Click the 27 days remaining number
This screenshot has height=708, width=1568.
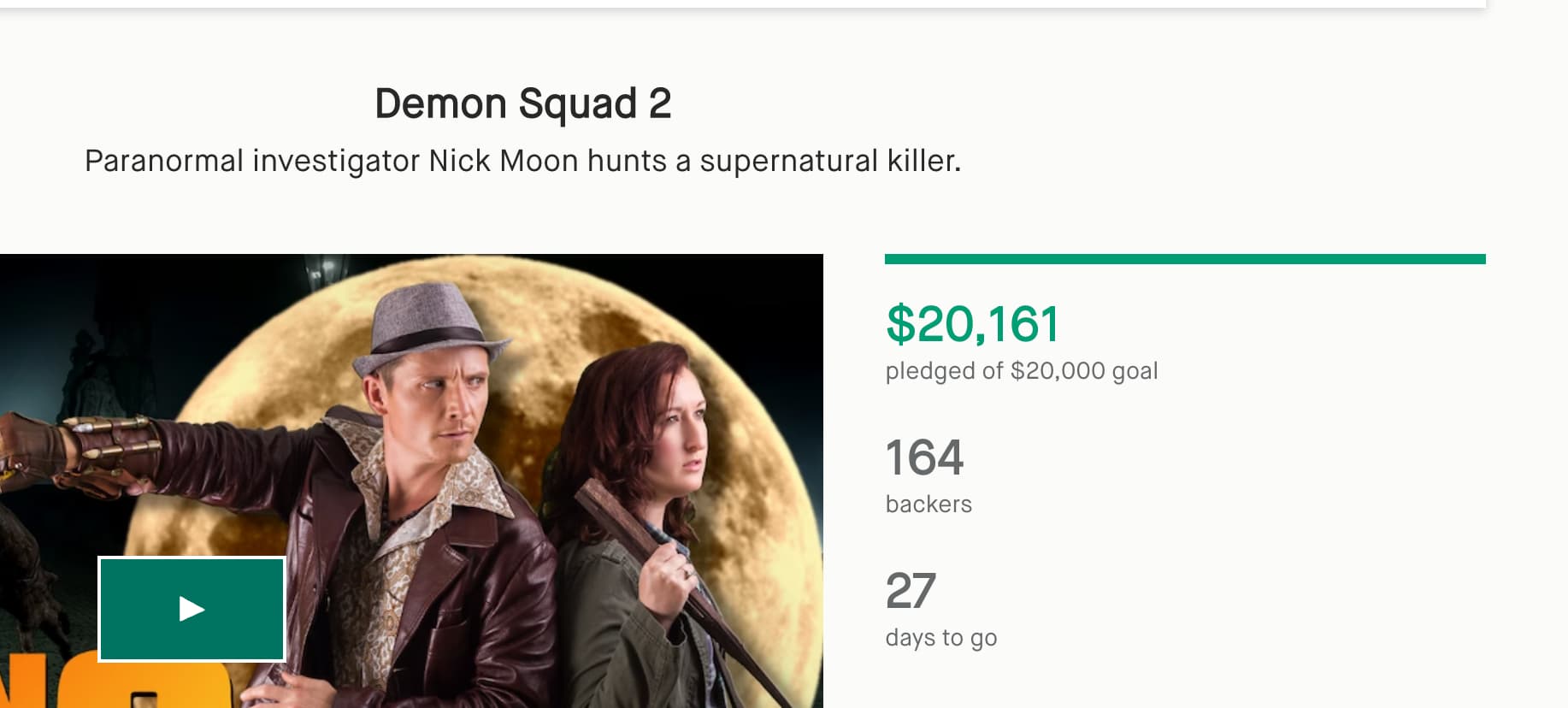(x=911, y=591)
